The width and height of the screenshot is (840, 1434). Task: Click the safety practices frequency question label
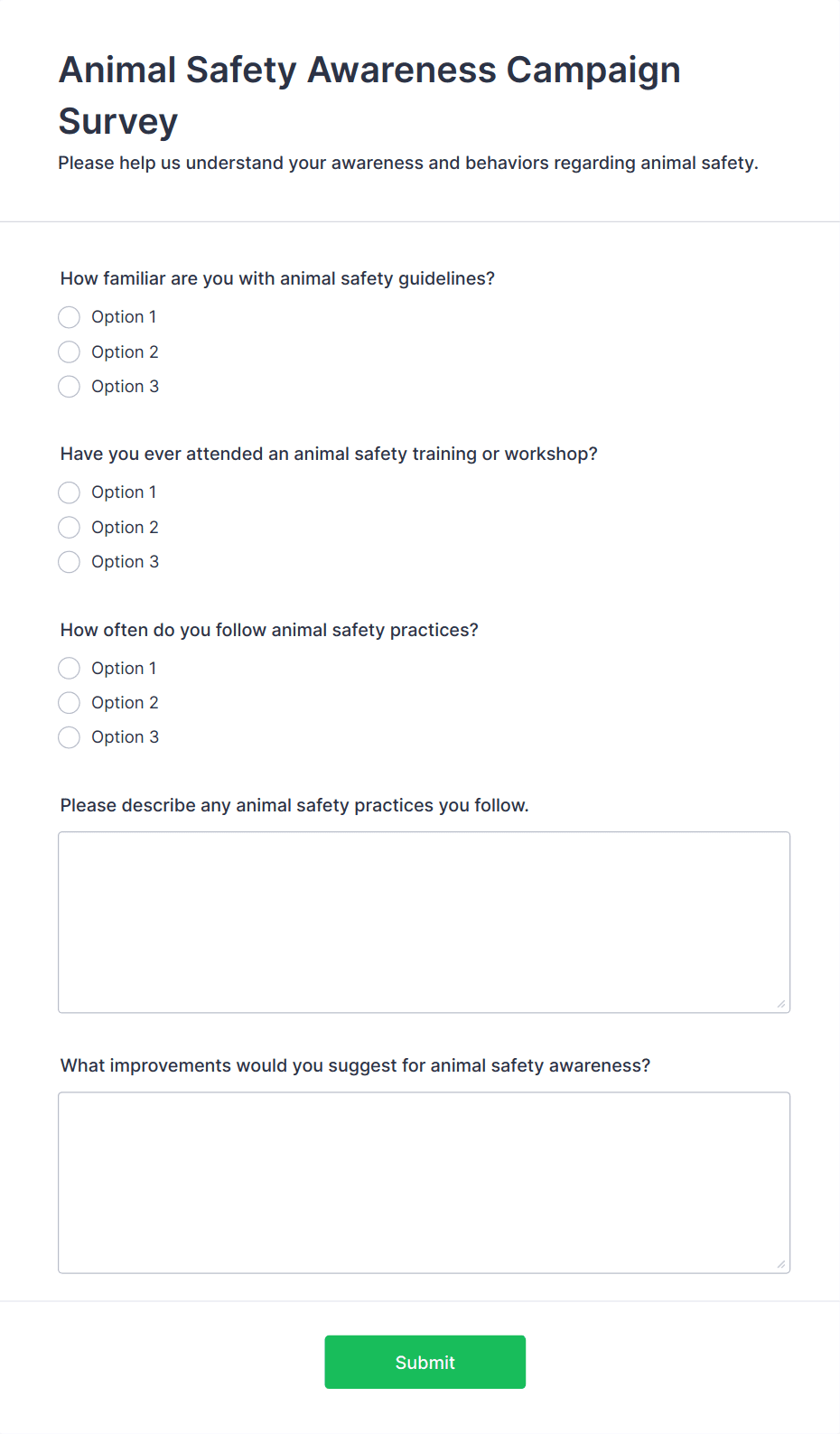269,630
